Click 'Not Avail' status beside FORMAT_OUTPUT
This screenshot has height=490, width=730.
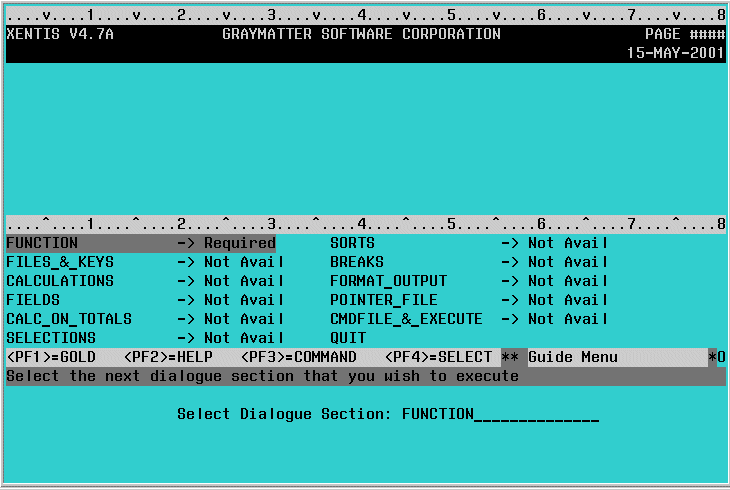pos(568,281)
